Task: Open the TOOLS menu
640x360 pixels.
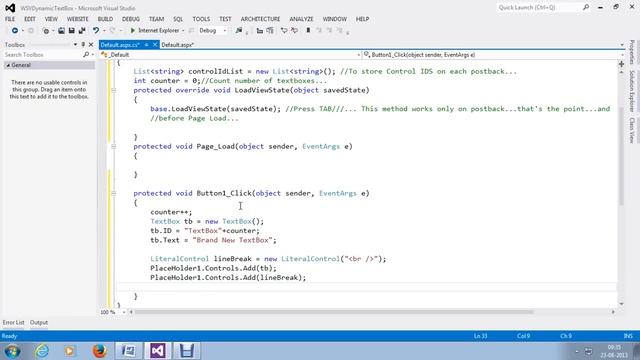Action: pyautogui.click(x=201, y=19)
